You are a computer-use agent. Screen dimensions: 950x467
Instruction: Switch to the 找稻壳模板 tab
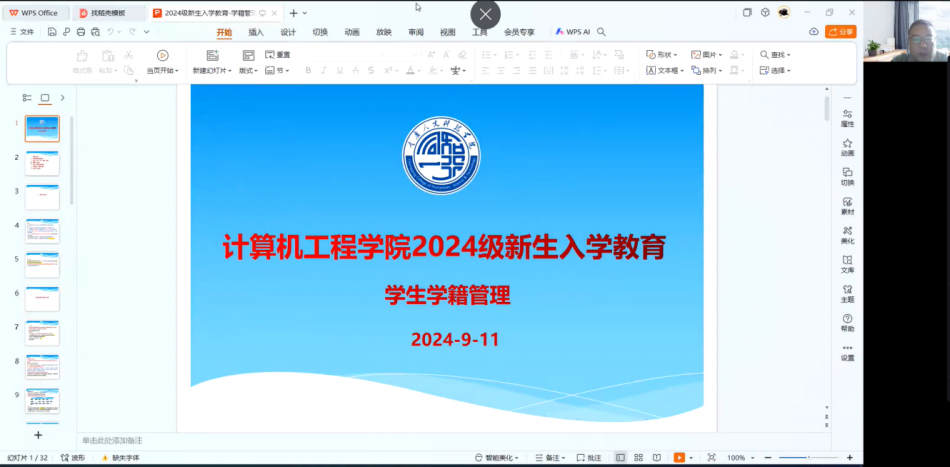(x=109, y=13)
